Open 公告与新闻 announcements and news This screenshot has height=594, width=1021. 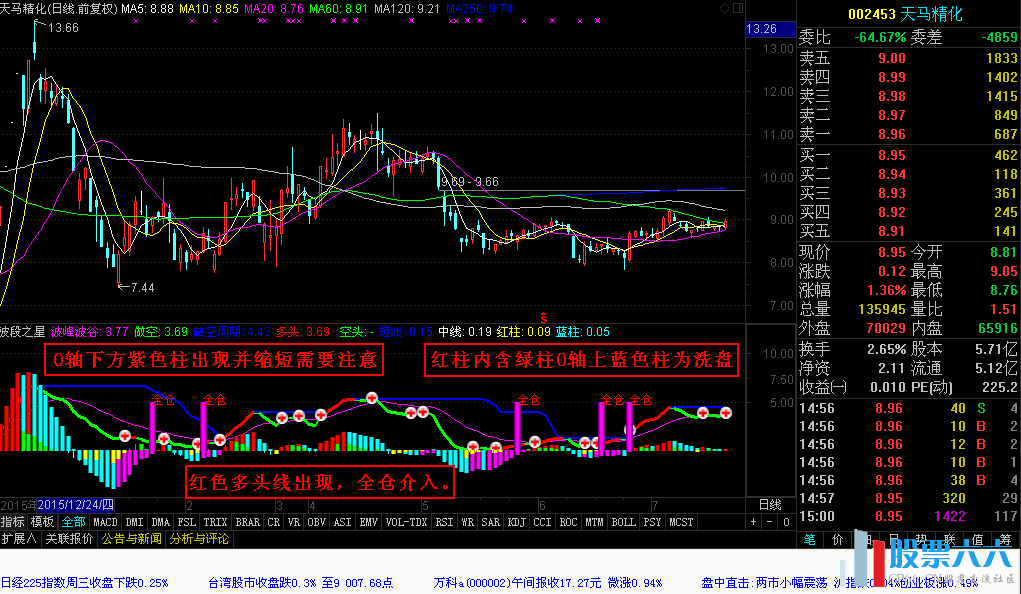click(x=133, y=539)
